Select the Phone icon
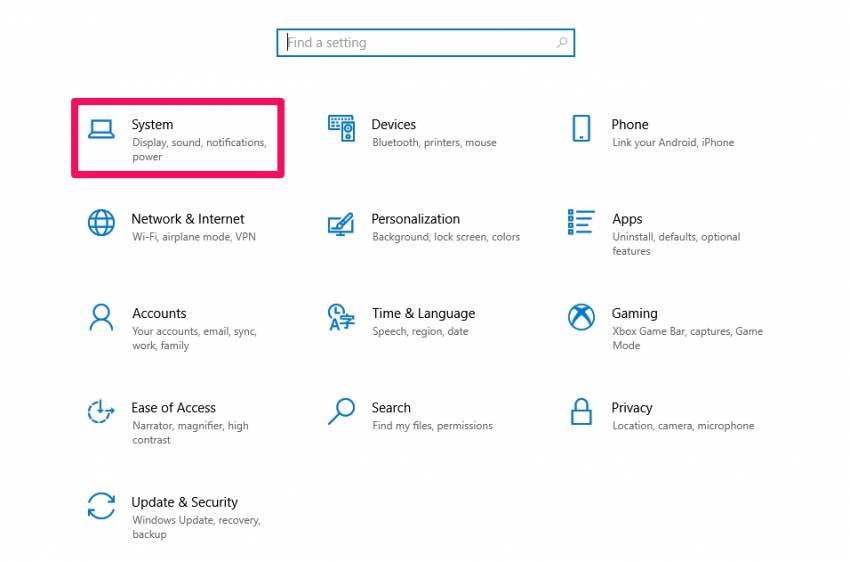Screen dimensions: 850x562 [x=581, y=128]
